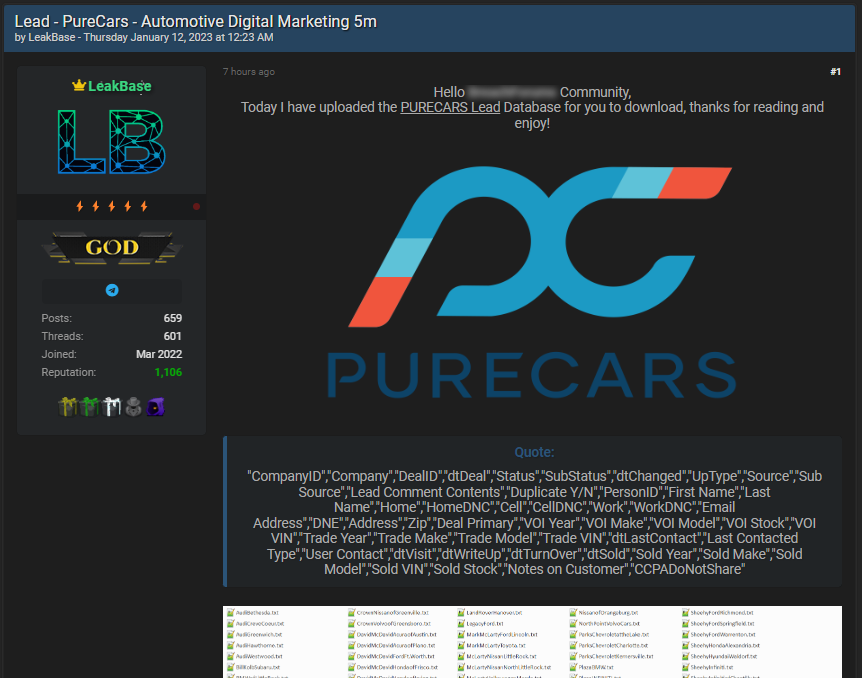Image resolution: width=862 pixels, height=678 pixels.
Task: Click the file icon for DavidMcDavidAcuraofPlano.txt
Action: point(352,645)
